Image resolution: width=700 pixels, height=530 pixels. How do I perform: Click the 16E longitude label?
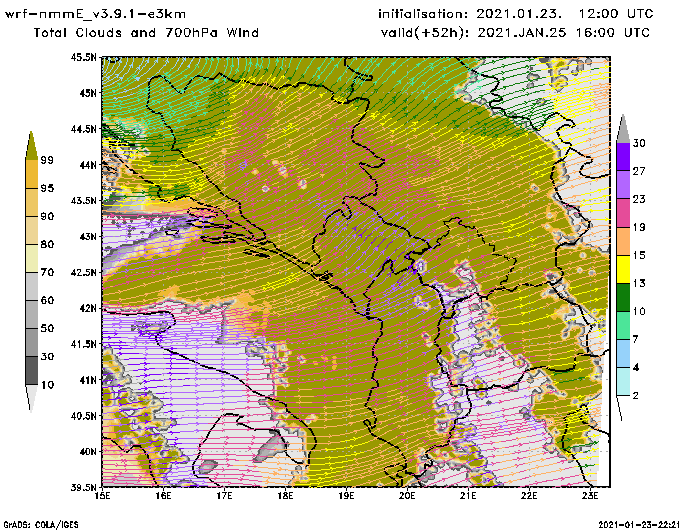tap(163, 496)
